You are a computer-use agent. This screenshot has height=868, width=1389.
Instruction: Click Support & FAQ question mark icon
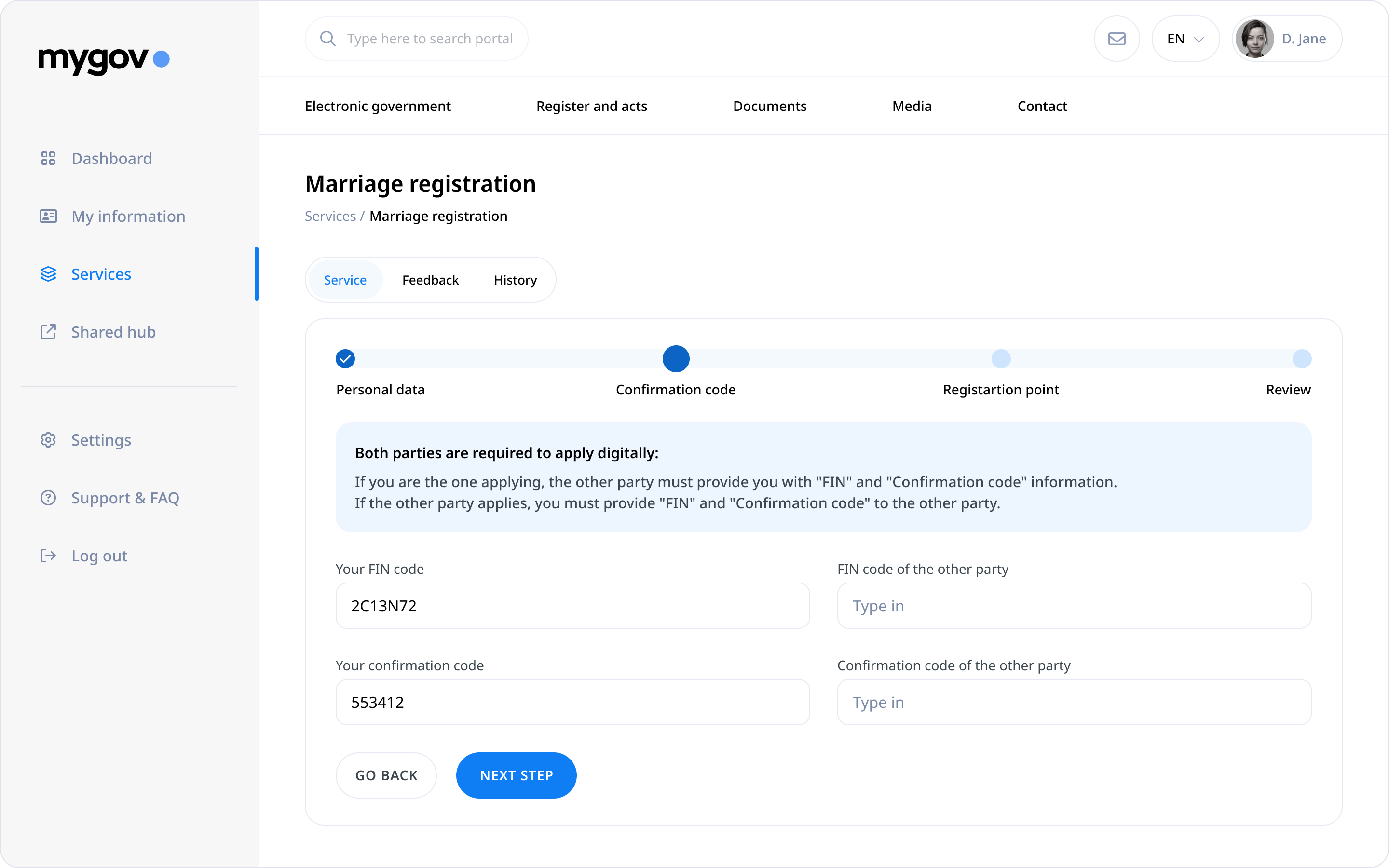(48, 498)
